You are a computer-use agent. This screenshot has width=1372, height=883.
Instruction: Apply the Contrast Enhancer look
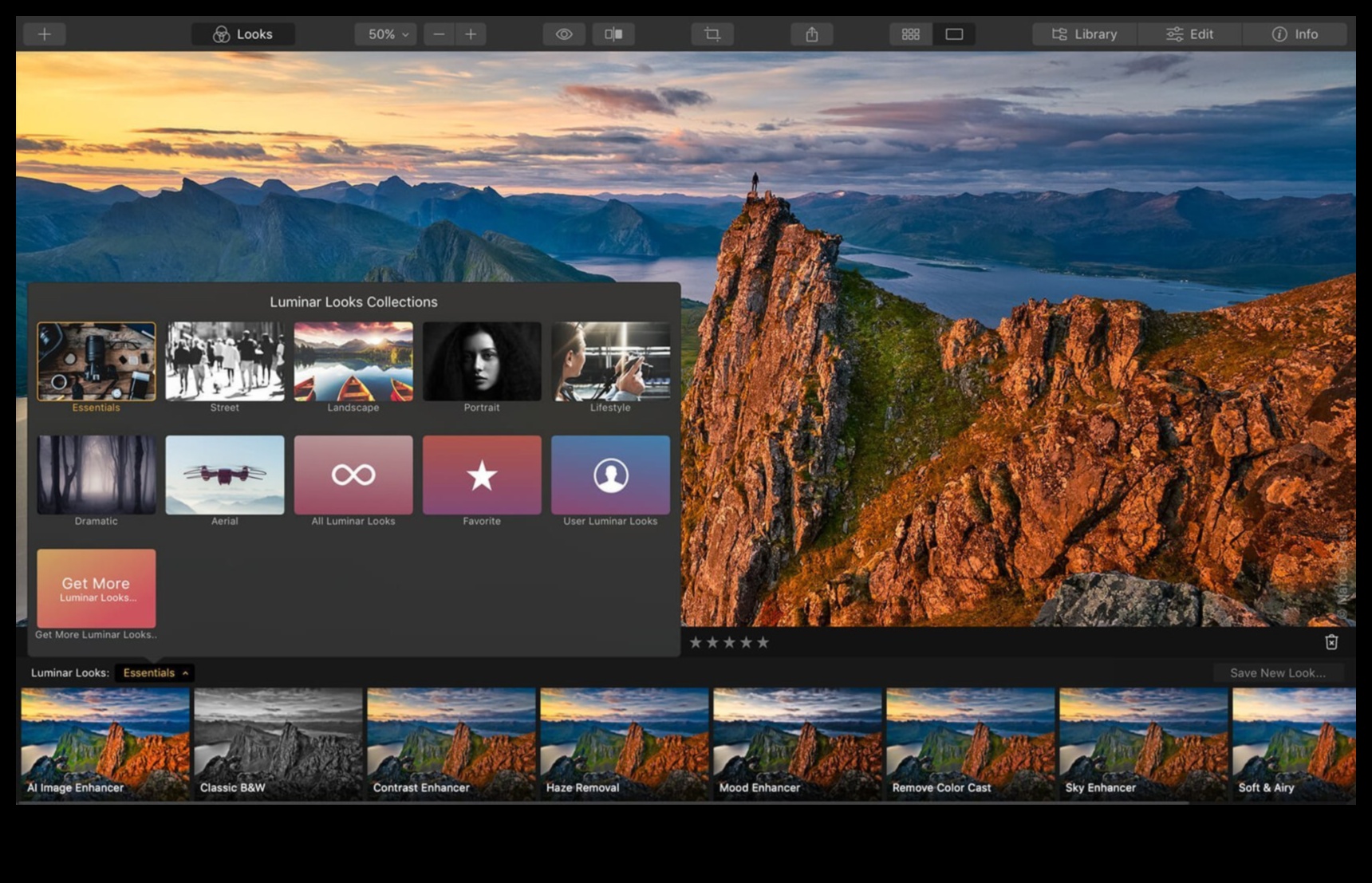pos(451,744)
